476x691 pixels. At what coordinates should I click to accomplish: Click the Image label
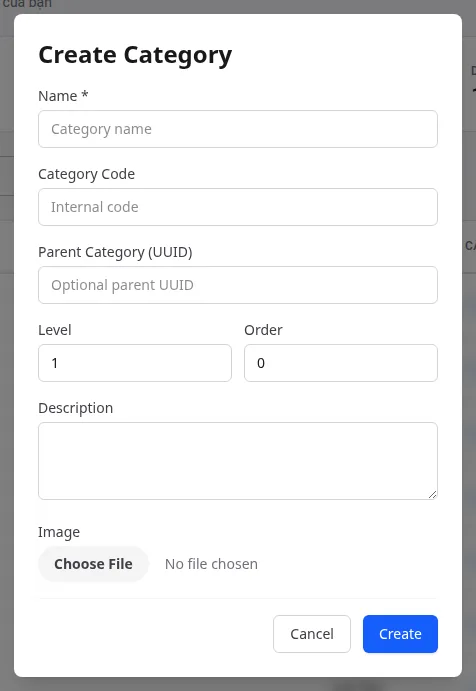(x=59, y=532)
